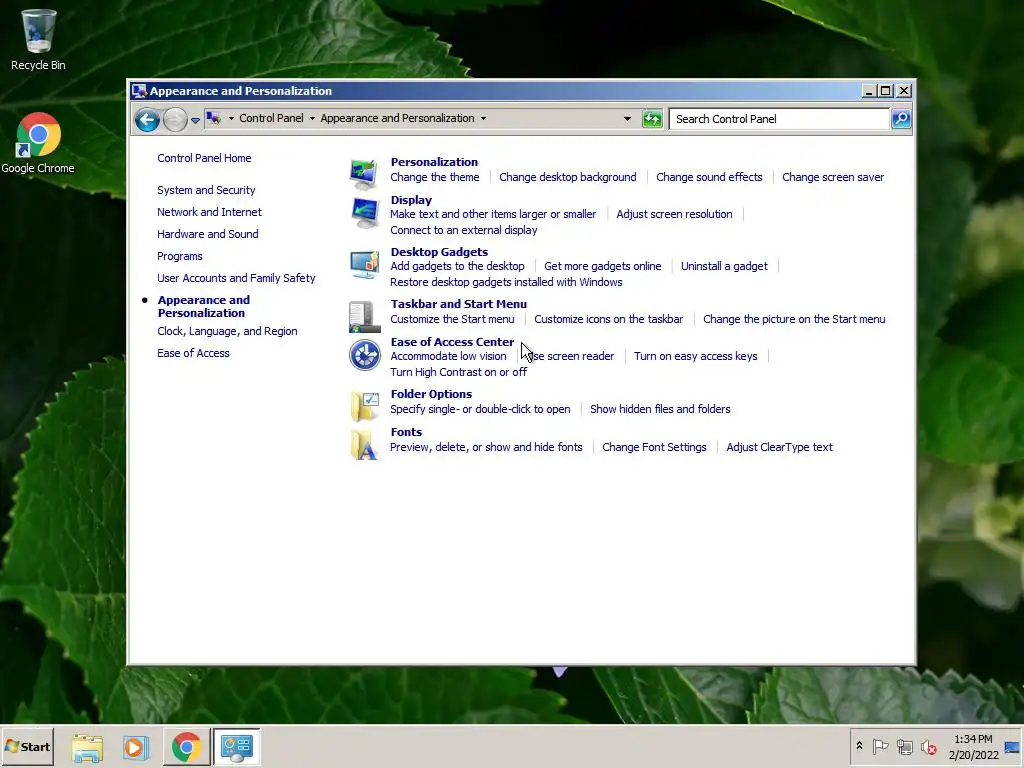Open Windows Explorer from the taskbar

point(88,747)
